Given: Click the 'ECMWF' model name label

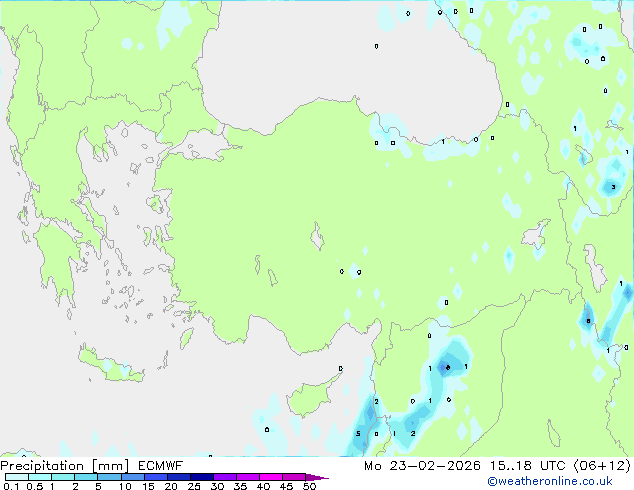Looking at the screenshot, I should [160, 466].
